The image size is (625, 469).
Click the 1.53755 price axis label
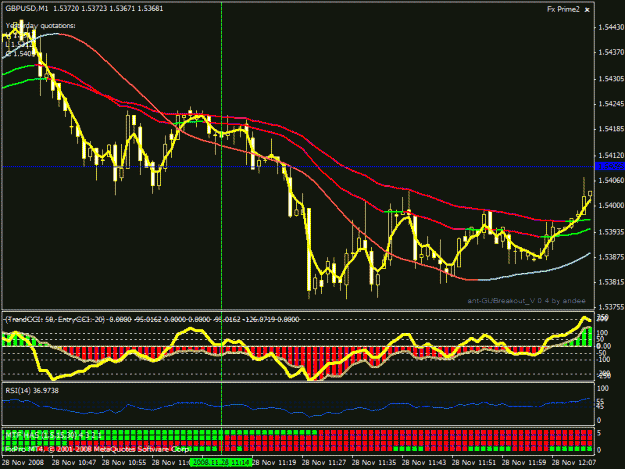point(610,307)
